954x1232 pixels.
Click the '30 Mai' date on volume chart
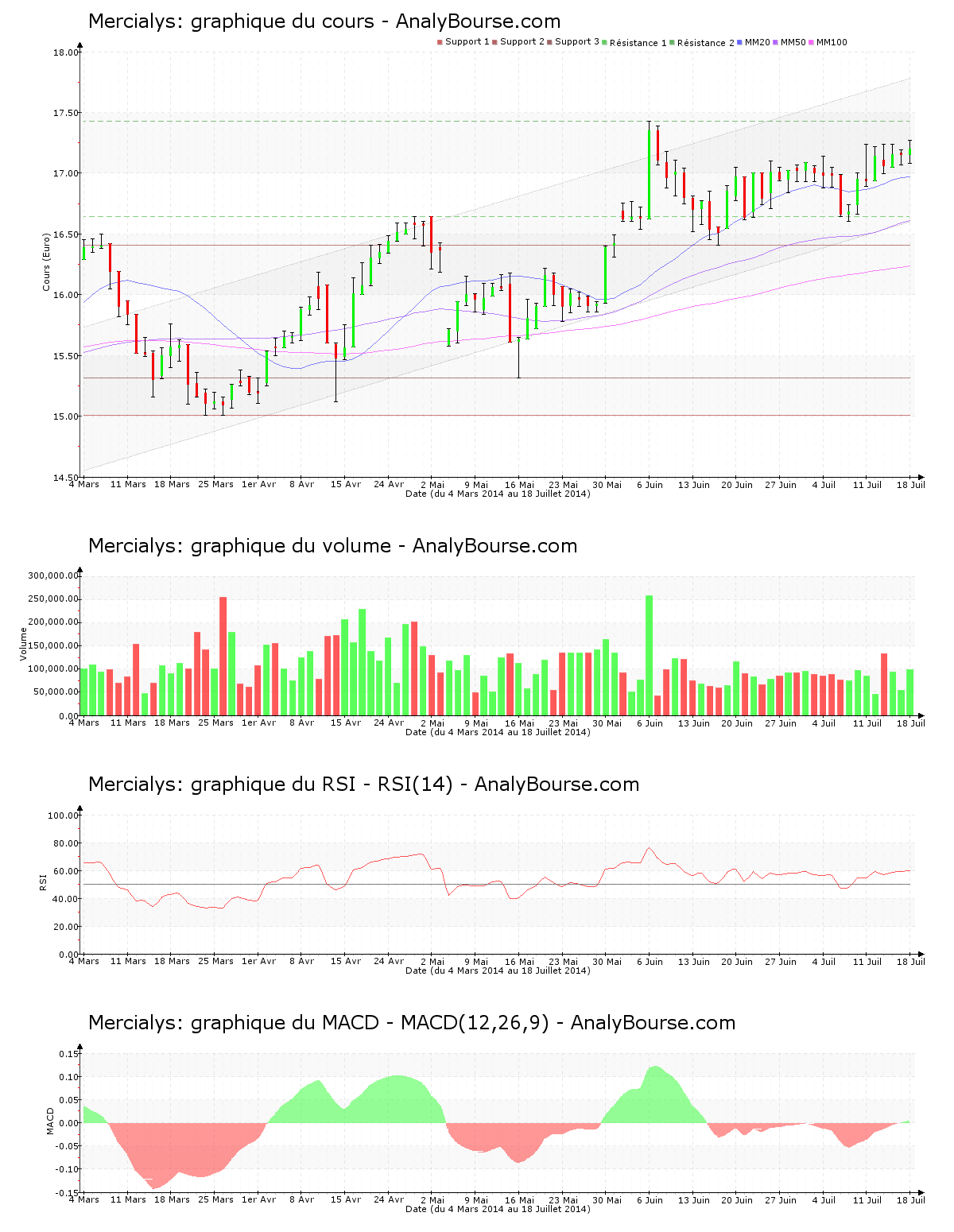[607, 723]
